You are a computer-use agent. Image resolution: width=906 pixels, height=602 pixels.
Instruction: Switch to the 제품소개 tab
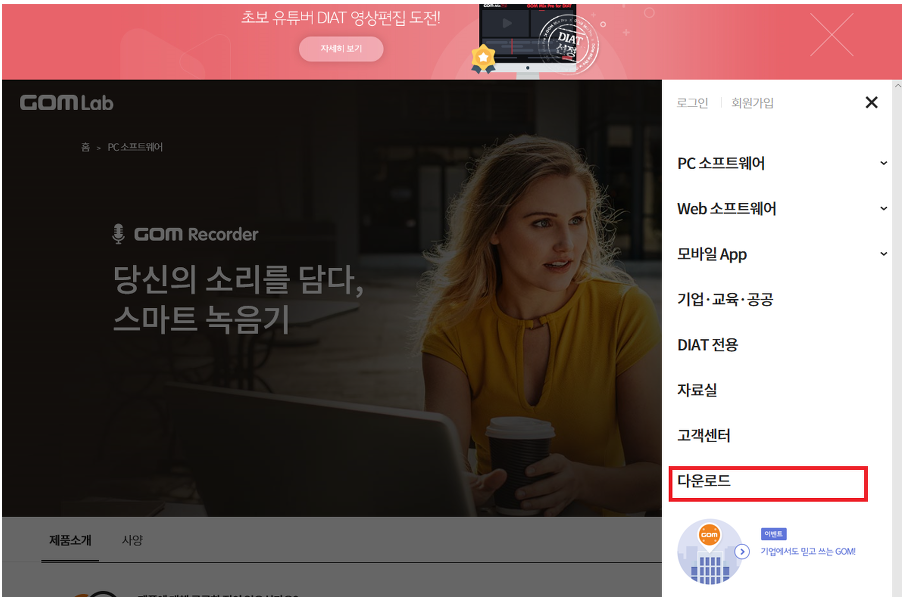click(70, 540)
